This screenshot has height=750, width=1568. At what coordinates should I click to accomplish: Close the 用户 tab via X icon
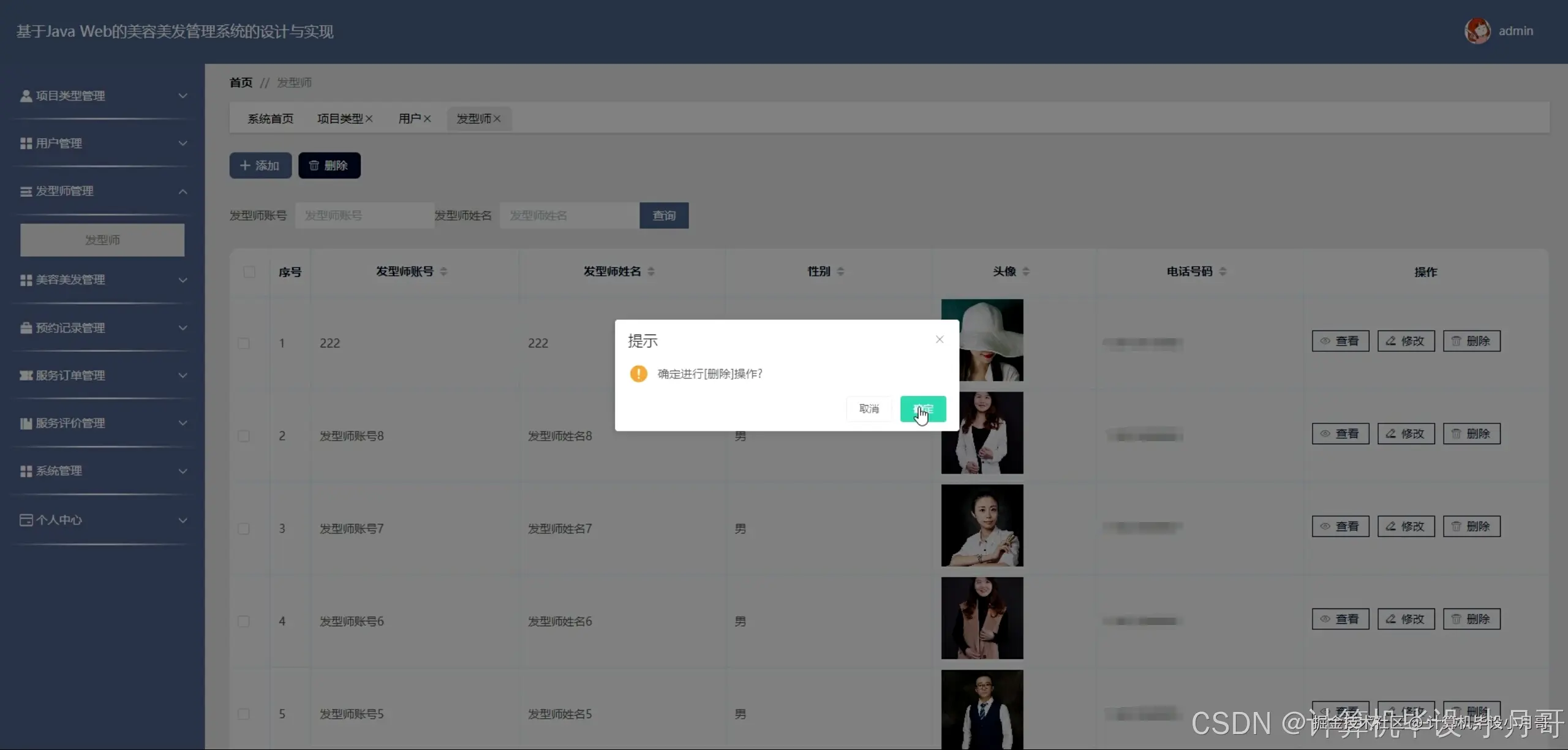point(428,119)
